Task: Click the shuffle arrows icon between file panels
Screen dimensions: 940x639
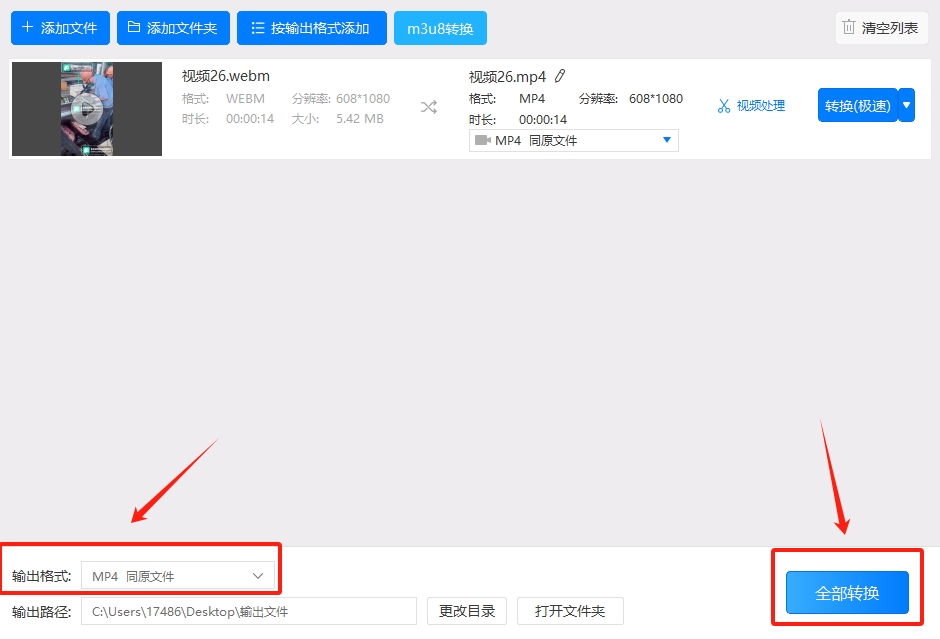Action: click(428, 105)
